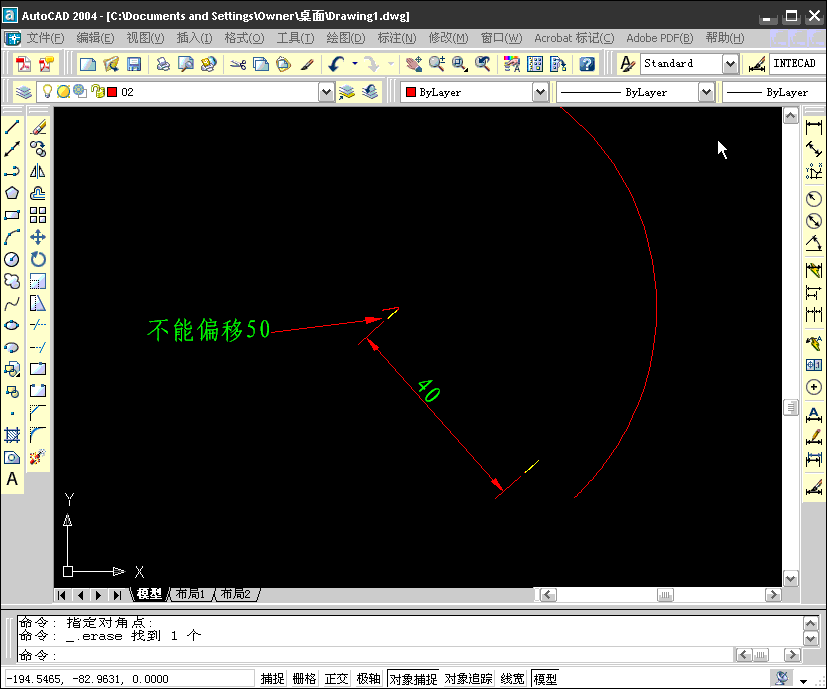Select the Polygon draw tool
Viewport: 827px width, 689px height.
click(12, 192)
